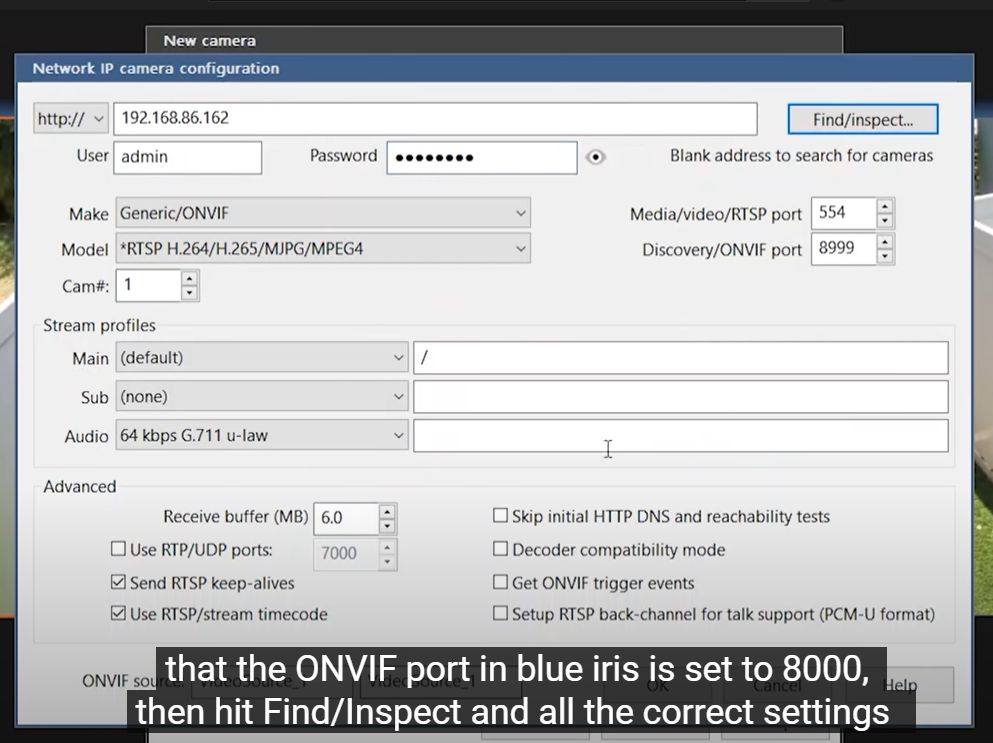Select the User name input field

[187, 157]
